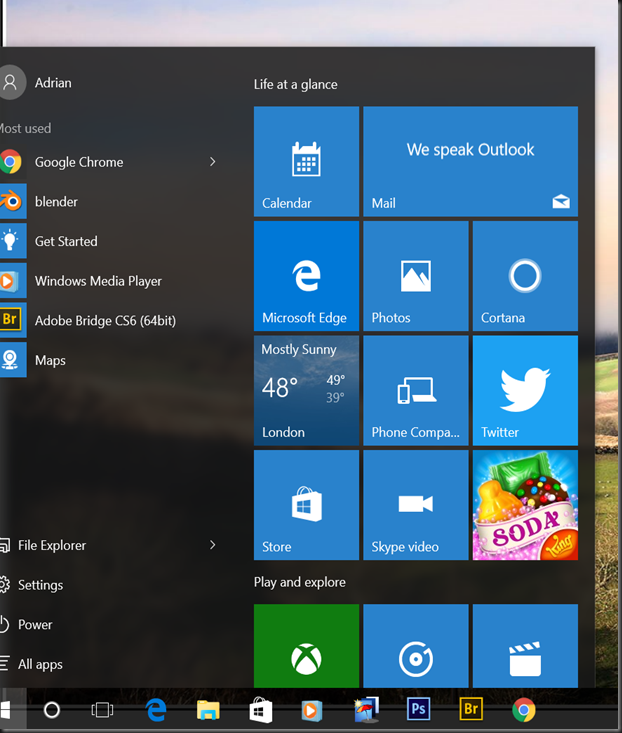Viewport: 622px width, 733px height.
Task: Open Settings from Start menu
Action: click(110, 585)
